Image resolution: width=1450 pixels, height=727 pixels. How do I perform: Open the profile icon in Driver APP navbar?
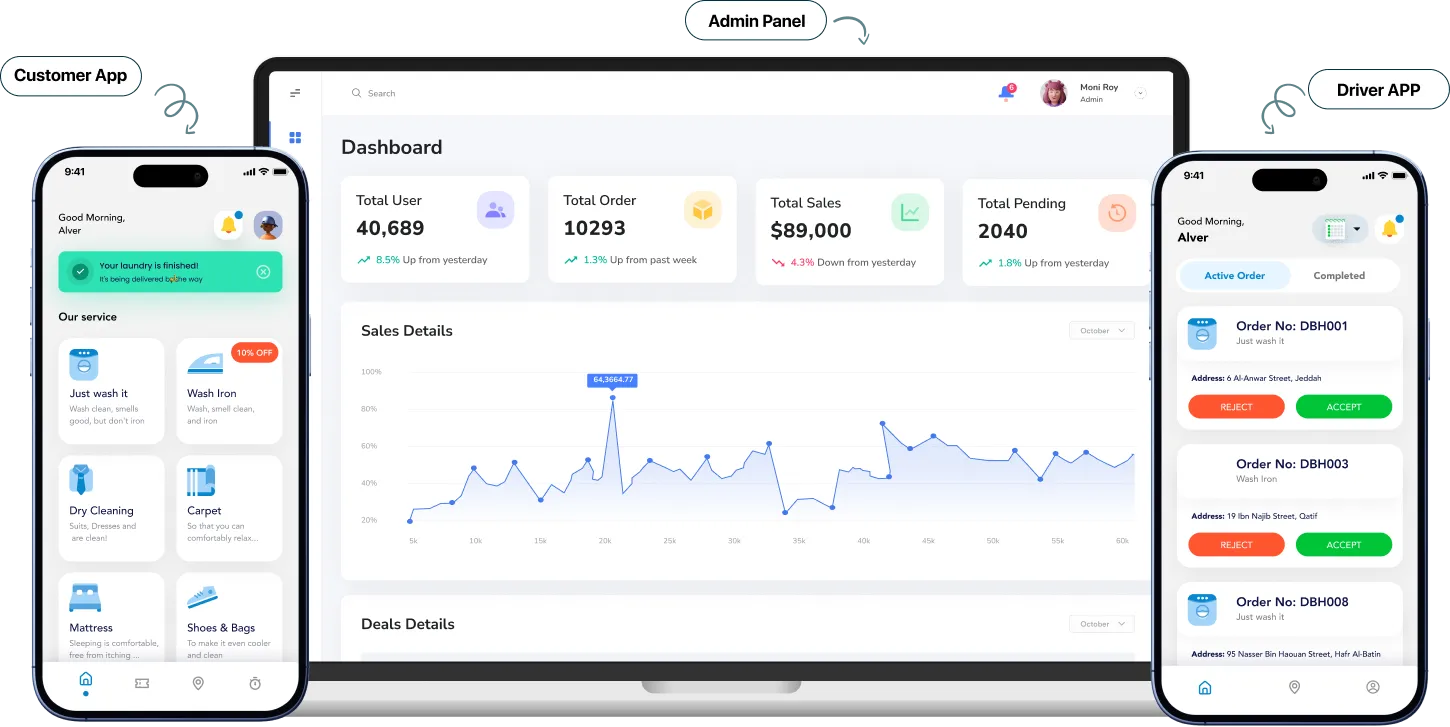click(x=1373, y=687)
